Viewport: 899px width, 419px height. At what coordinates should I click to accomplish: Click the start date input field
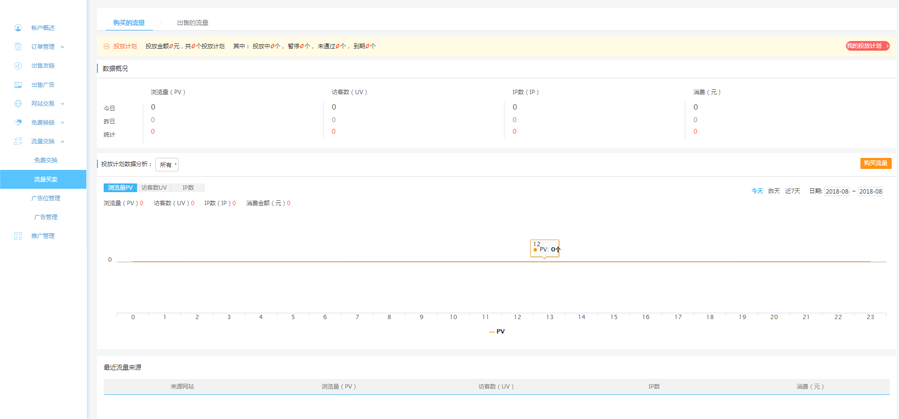pyautogui.click(x=837, y=191)
